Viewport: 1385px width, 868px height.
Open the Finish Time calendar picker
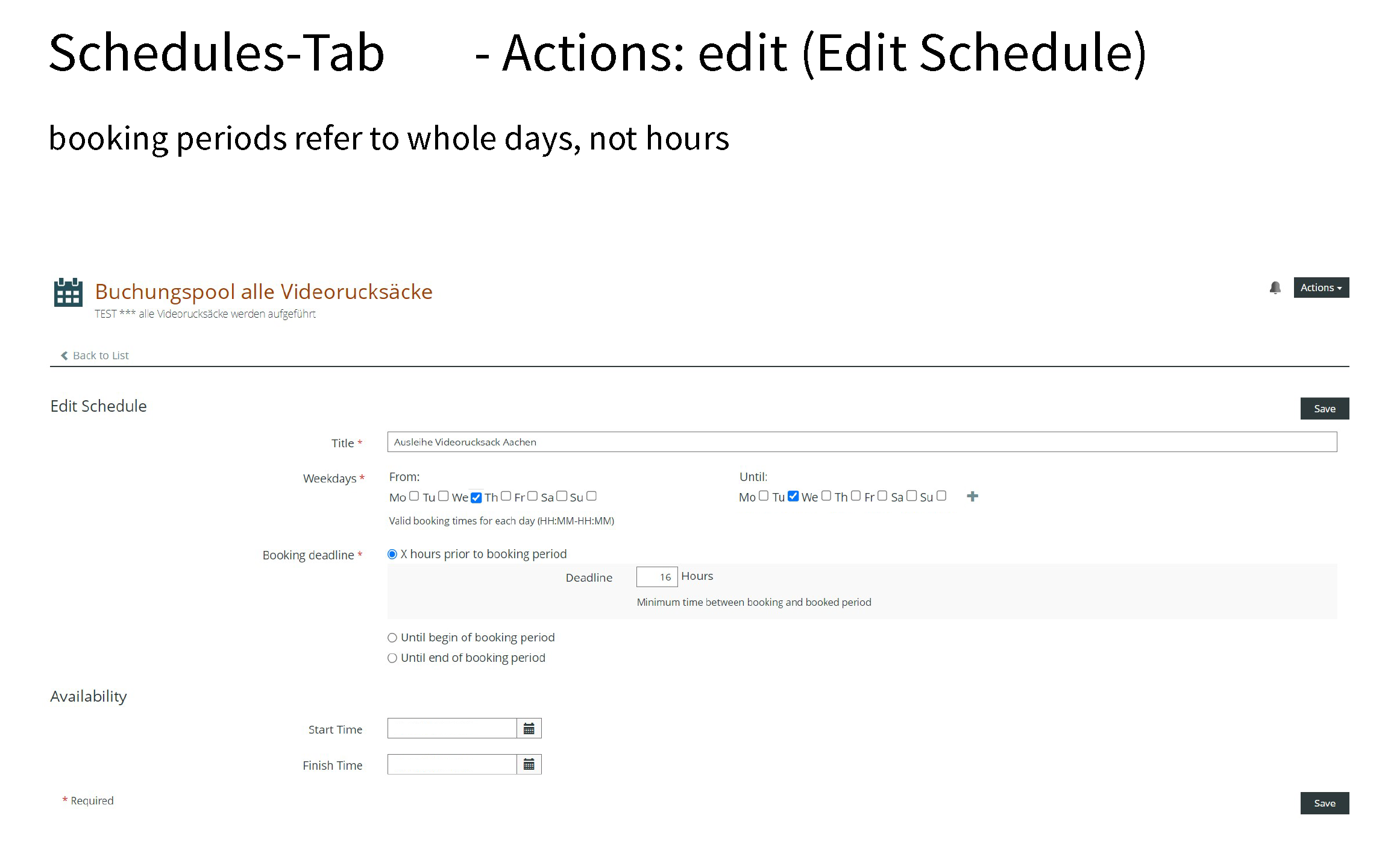pos(529,765)
